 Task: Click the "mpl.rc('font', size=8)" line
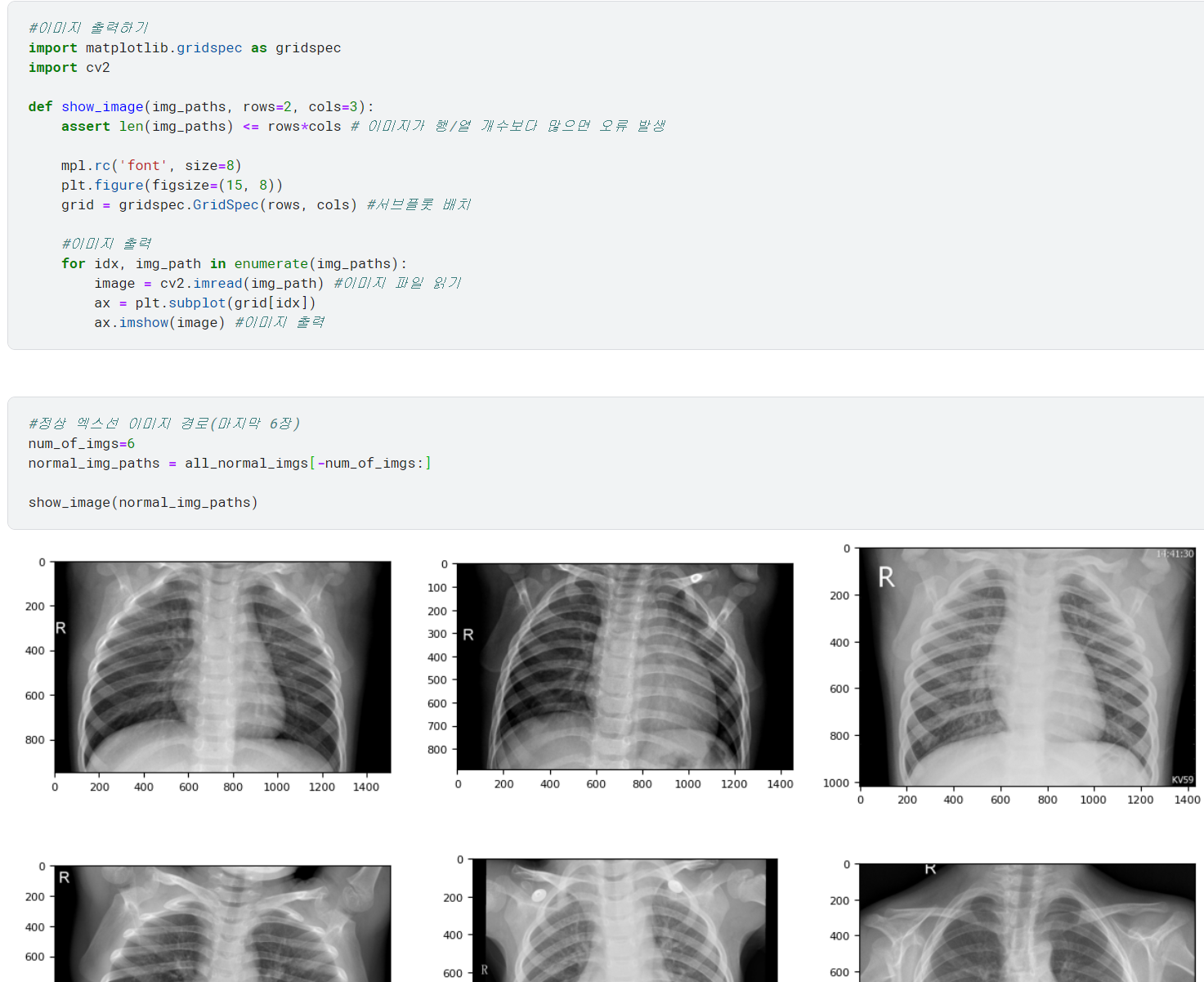click(151, 166)
